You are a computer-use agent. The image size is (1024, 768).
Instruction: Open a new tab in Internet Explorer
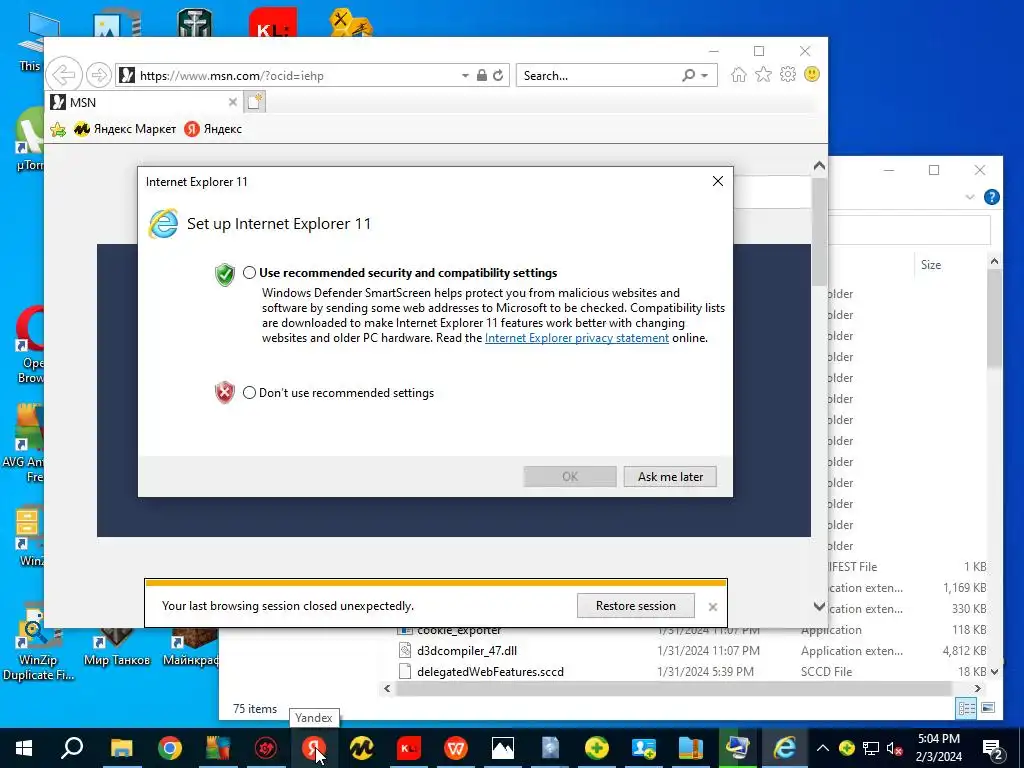pos(255,102)
